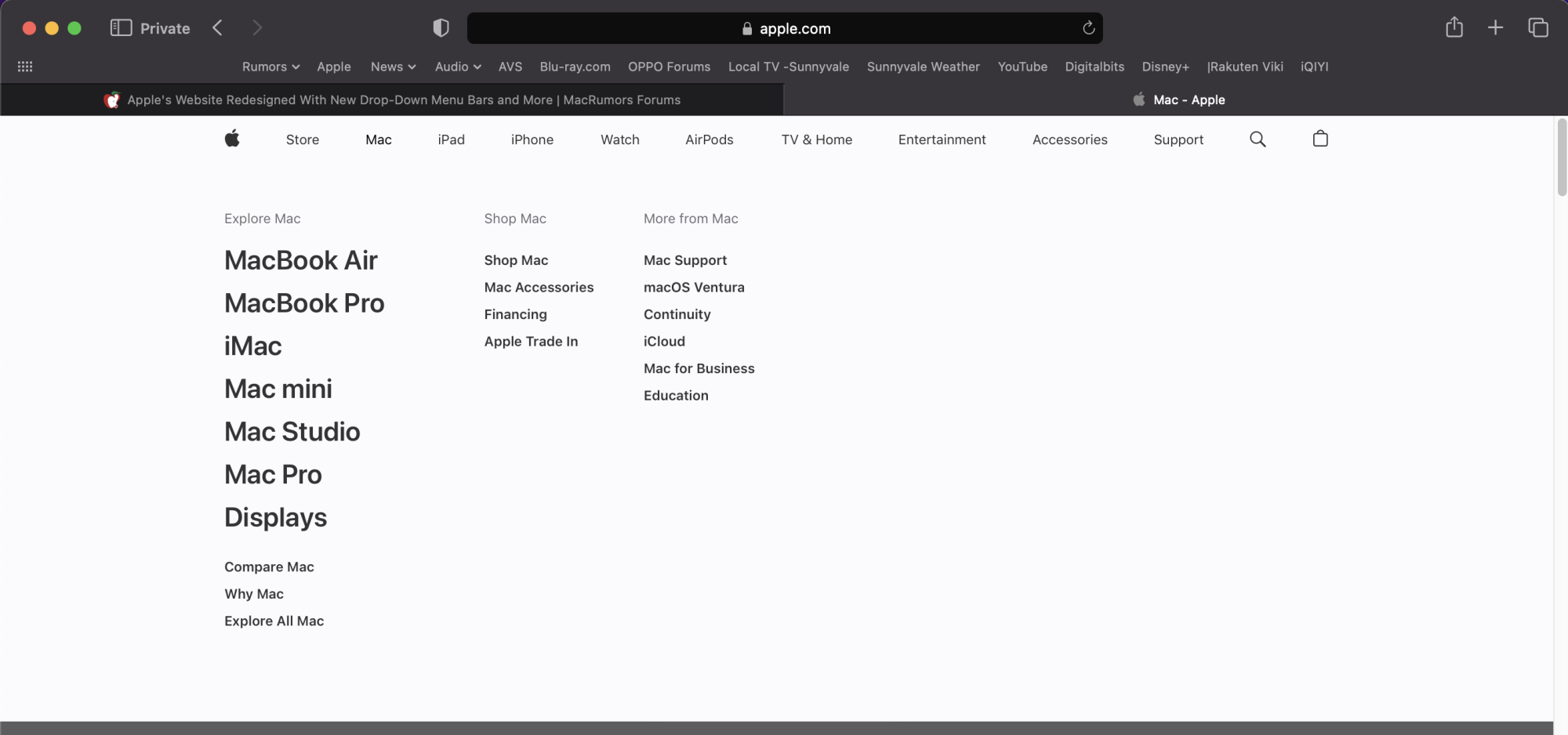Open the iCloud link
This screenshot has width=1568, height=735.
[664, 342]
